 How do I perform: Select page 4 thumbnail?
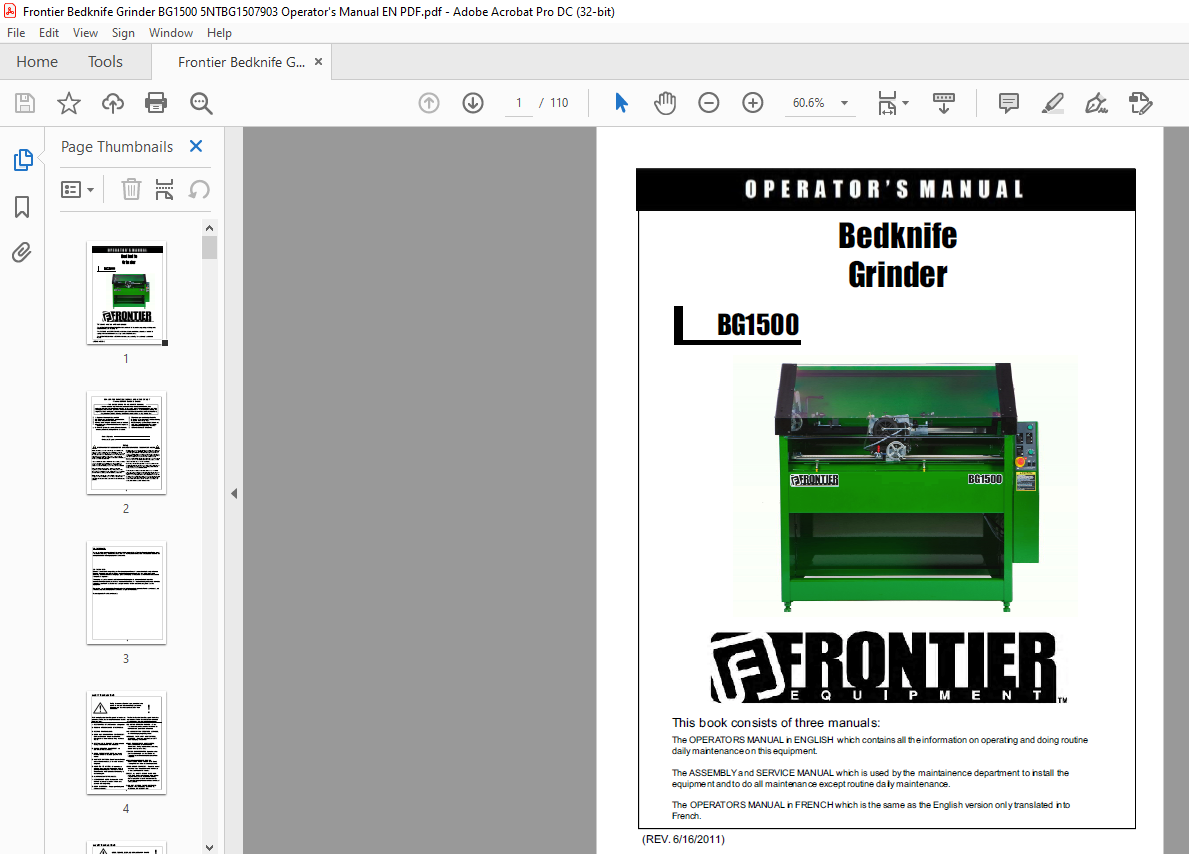(x=127, y=743)
